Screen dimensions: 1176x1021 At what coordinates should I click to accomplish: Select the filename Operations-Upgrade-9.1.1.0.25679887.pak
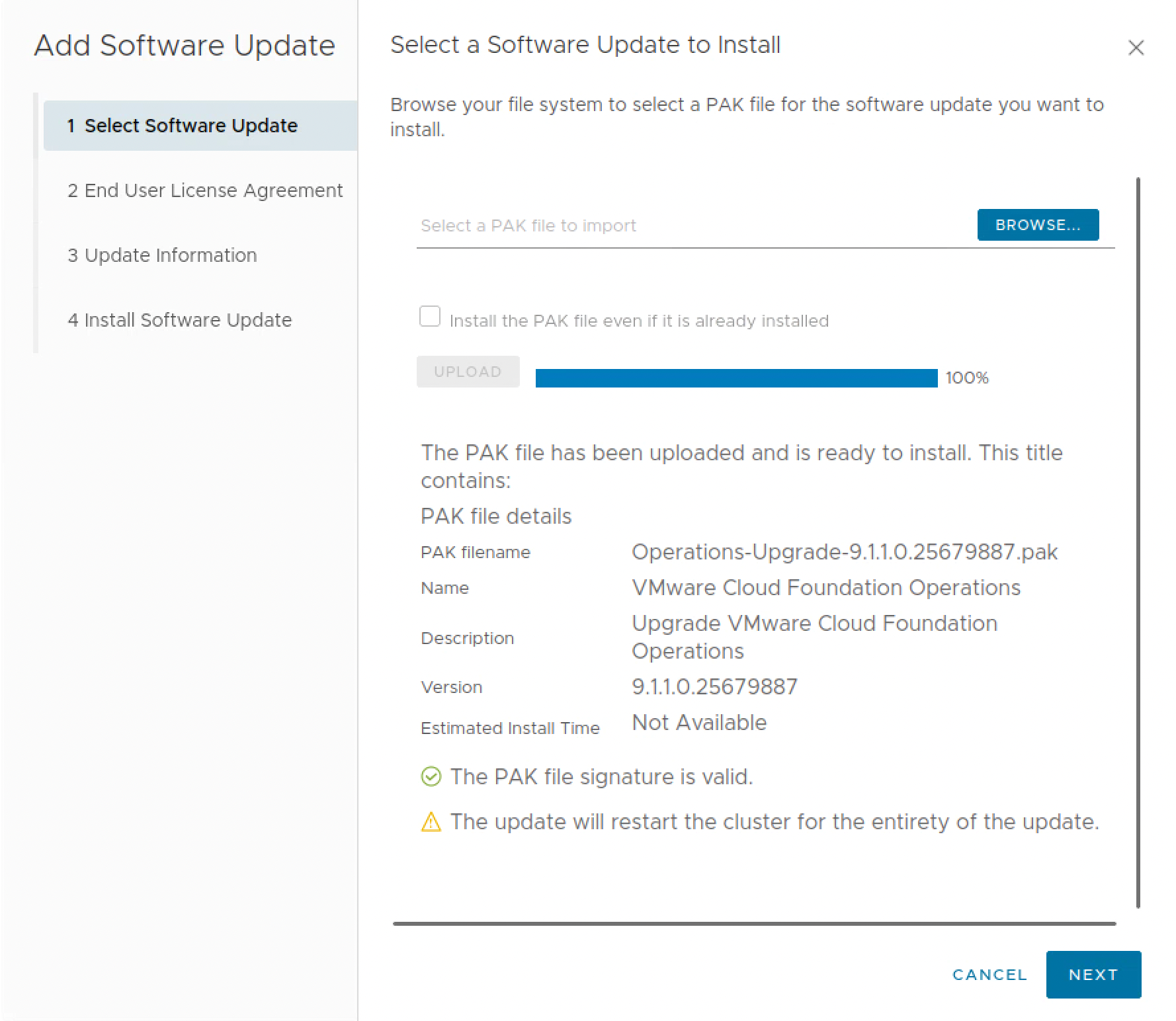pos(845,552)
